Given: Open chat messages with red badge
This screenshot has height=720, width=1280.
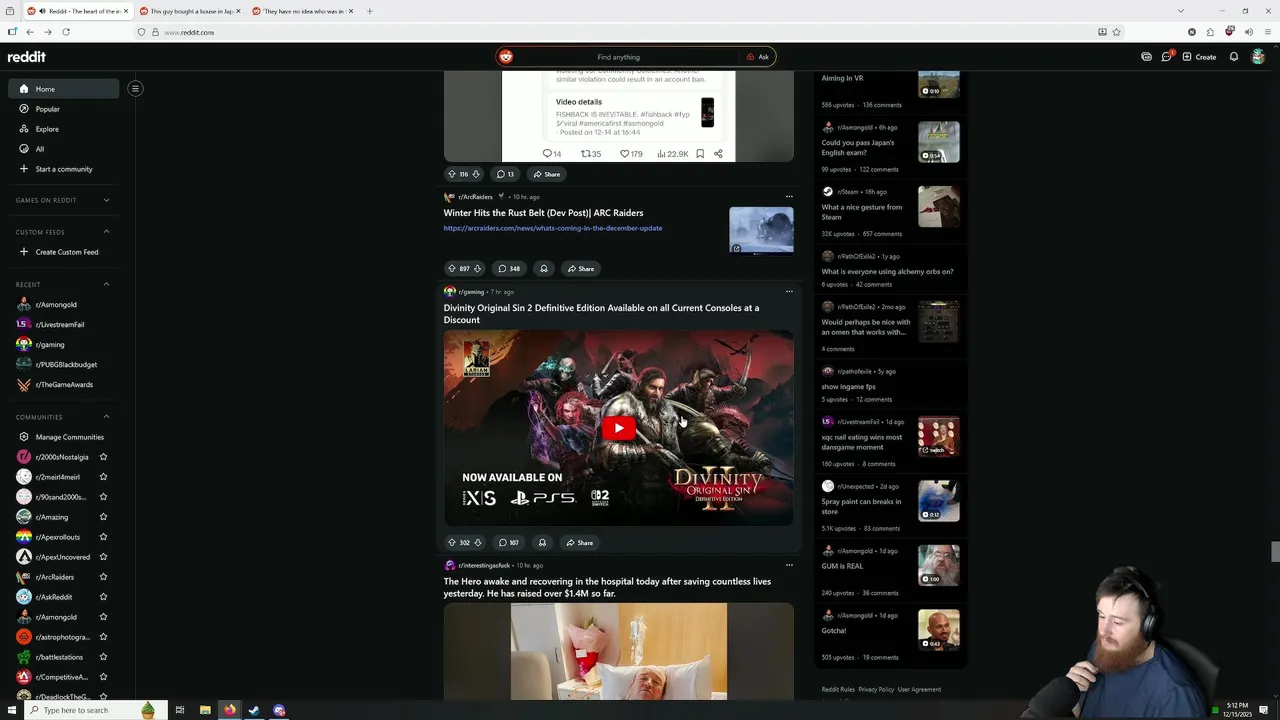Looking at the screenshot, I should coord(1166,57).
